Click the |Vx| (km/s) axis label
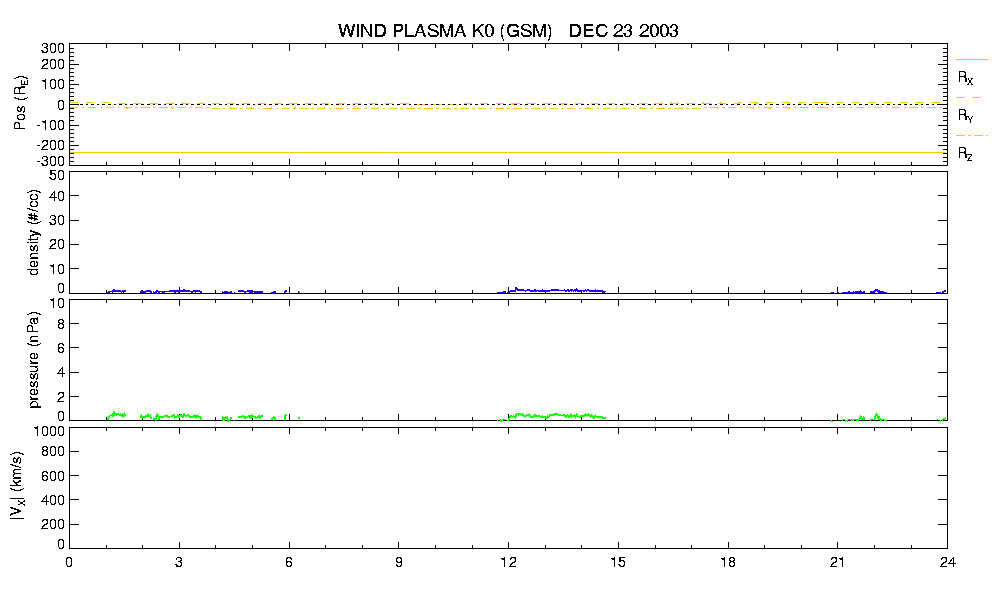The image size is (993, 600). click(18, 487)
